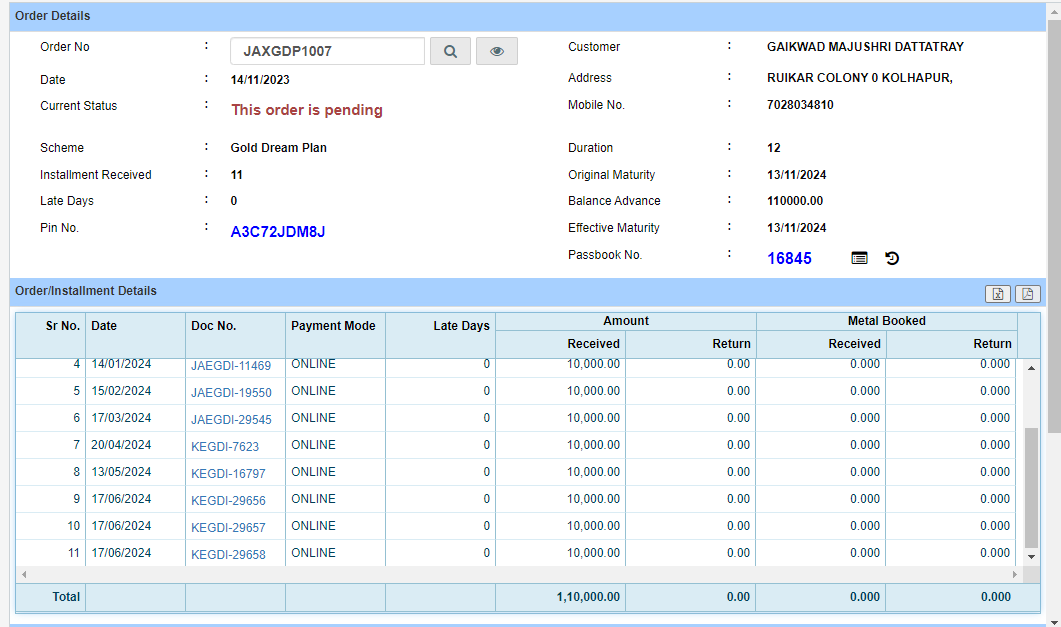Click the Late Days column header
Image resolution: width=1061 pixels, height=627 pixels.
[x=441, y=335]
